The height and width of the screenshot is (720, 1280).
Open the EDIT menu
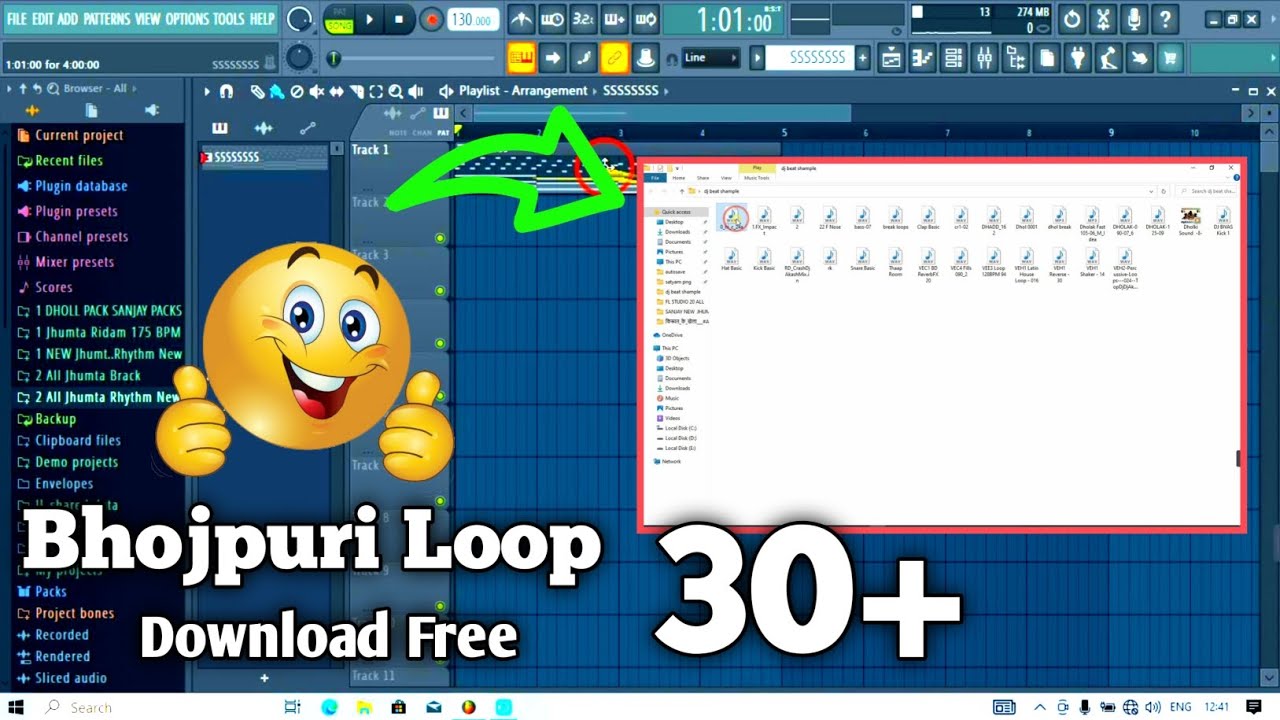[x=42, y=19]
